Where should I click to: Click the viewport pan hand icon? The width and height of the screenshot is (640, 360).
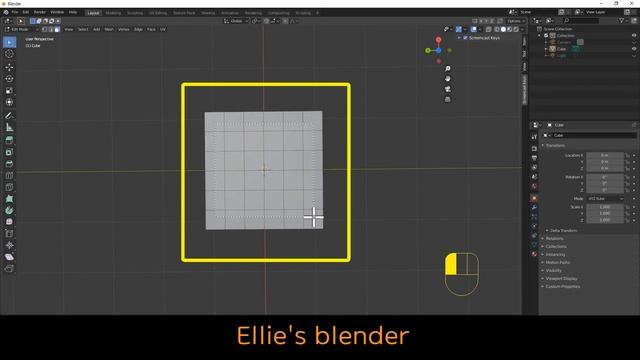click(x=448, y=79)
